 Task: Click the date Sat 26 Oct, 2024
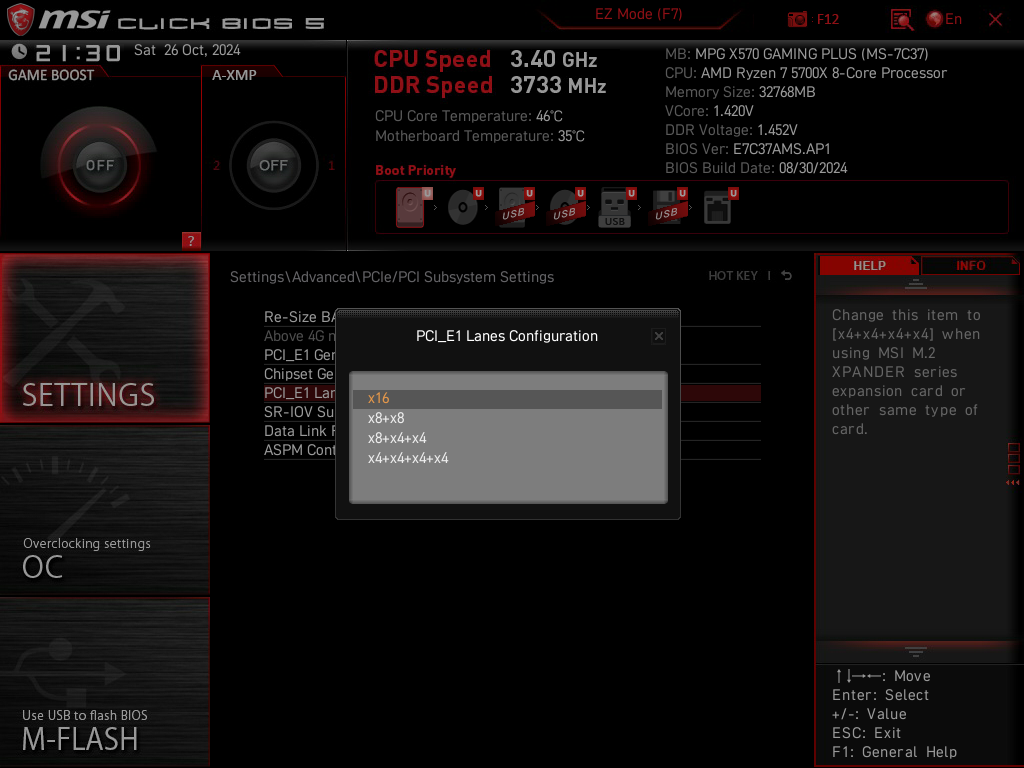click(x=187, y=50)
